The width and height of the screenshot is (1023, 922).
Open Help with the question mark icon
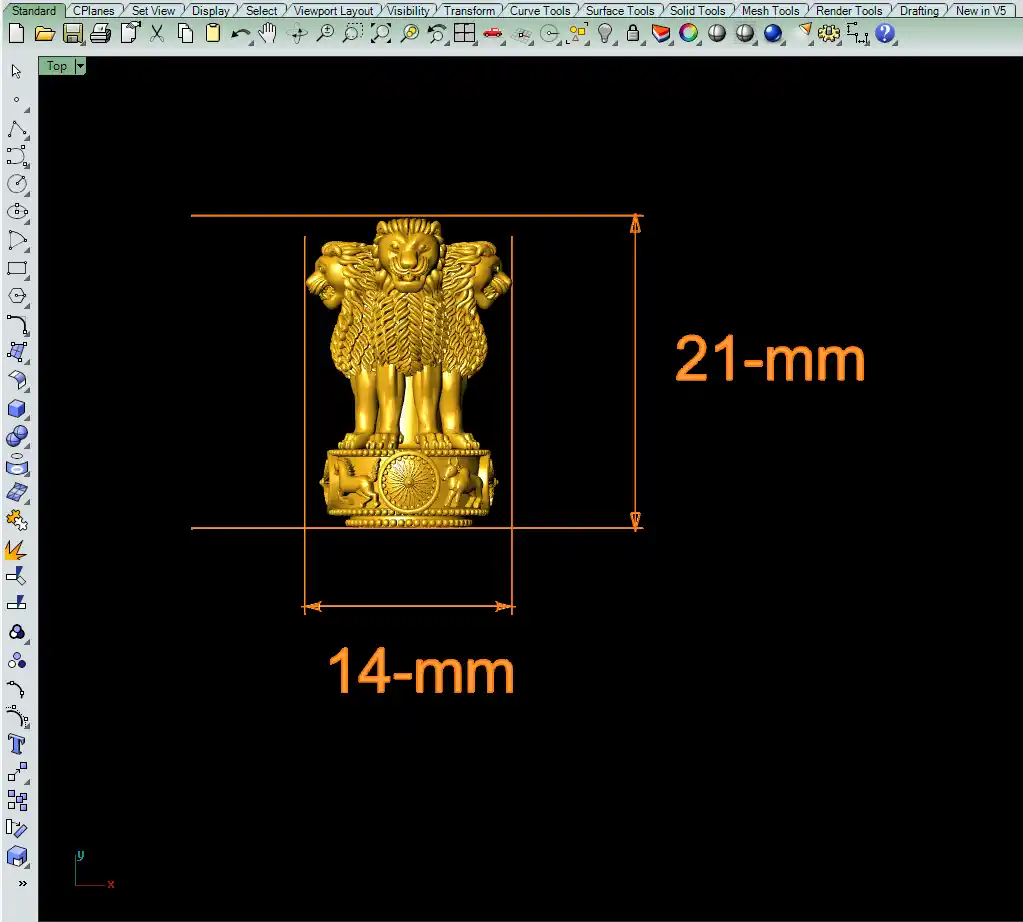[885, 33]
